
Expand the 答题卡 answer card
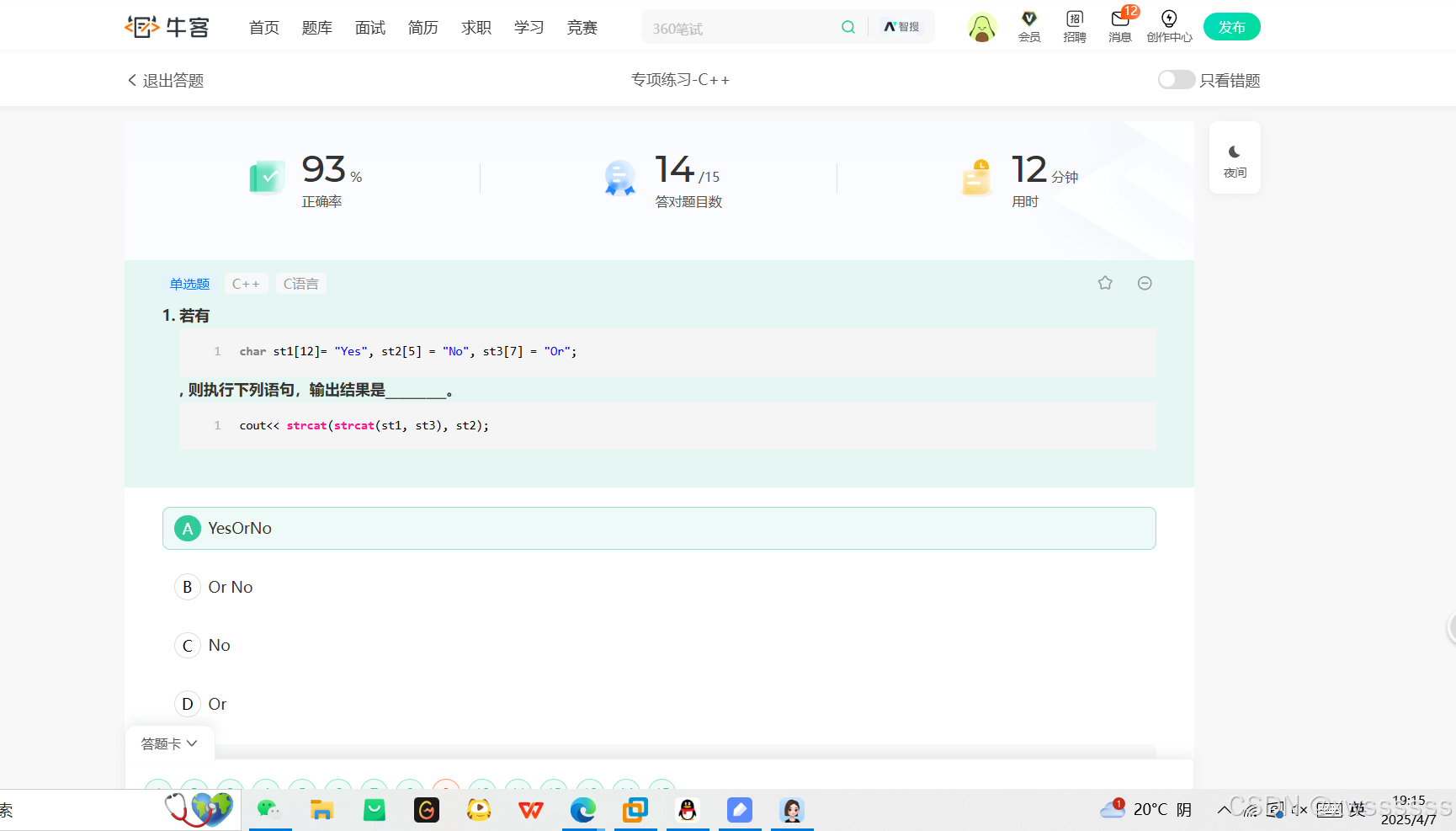point(169,743)
